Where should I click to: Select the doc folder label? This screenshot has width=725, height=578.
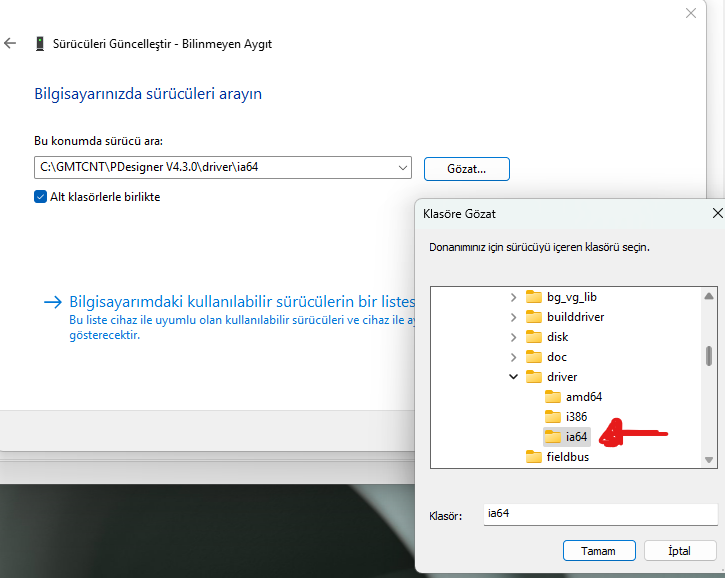[557, 357]
